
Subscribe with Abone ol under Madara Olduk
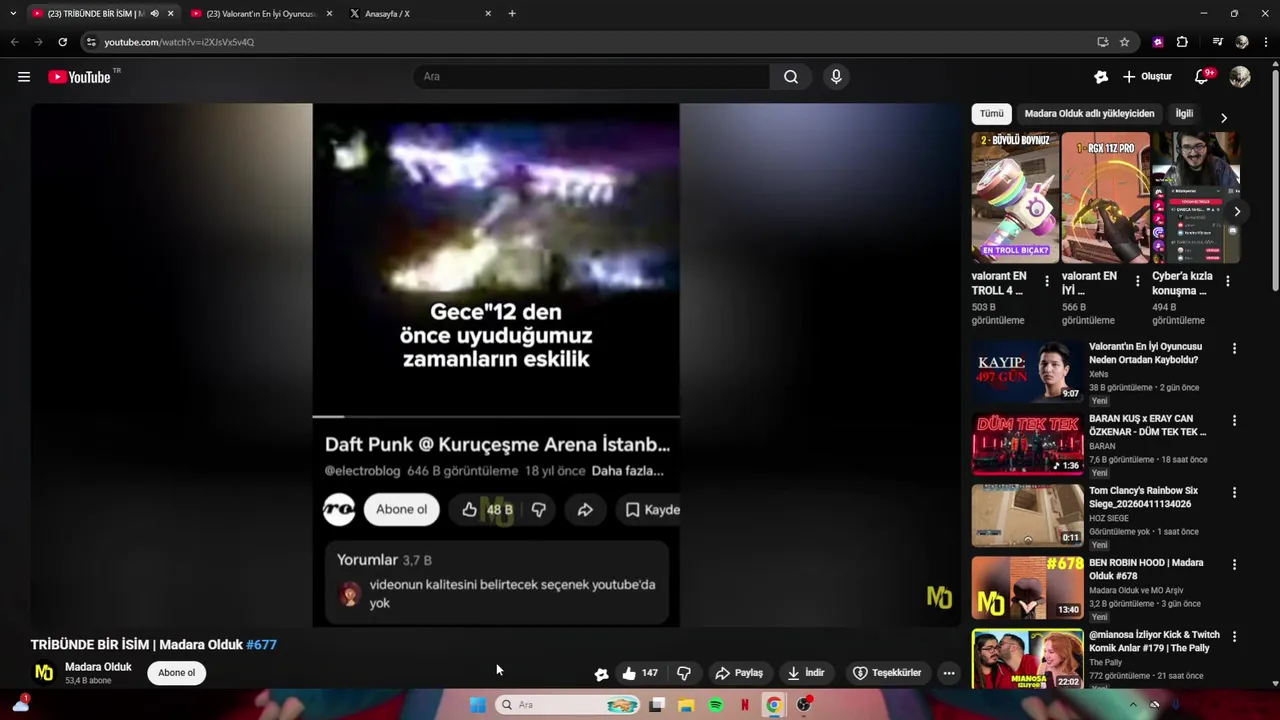pos(177,673)
